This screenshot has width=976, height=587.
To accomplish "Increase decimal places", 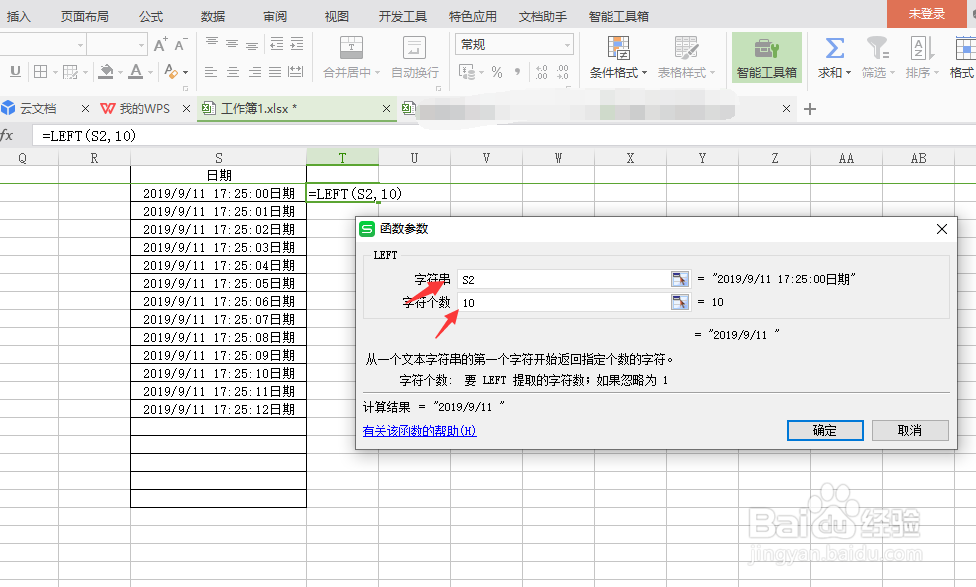I will [542, 72].
